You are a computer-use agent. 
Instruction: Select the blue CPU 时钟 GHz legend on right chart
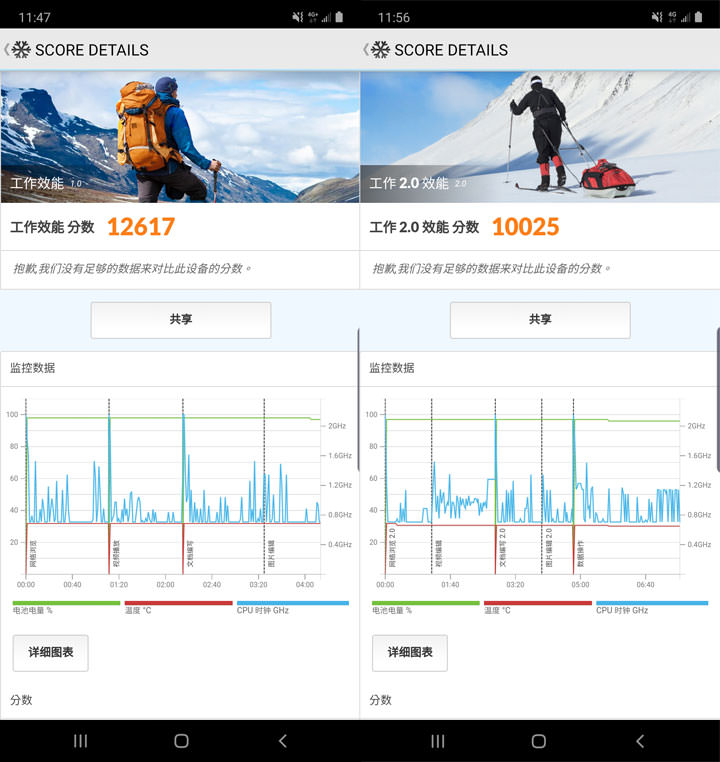[x=651, y=607]
